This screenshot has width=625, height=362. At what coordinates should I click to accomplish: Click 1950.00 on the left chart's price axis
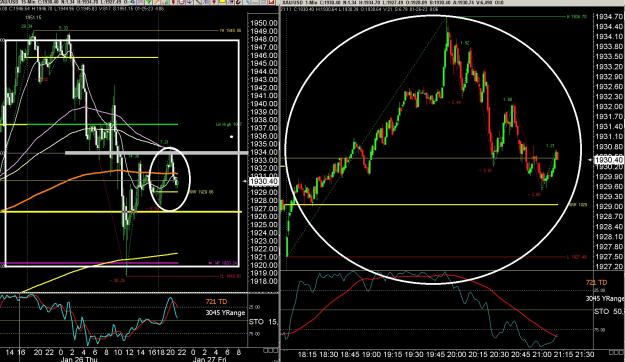coord(264,23)
